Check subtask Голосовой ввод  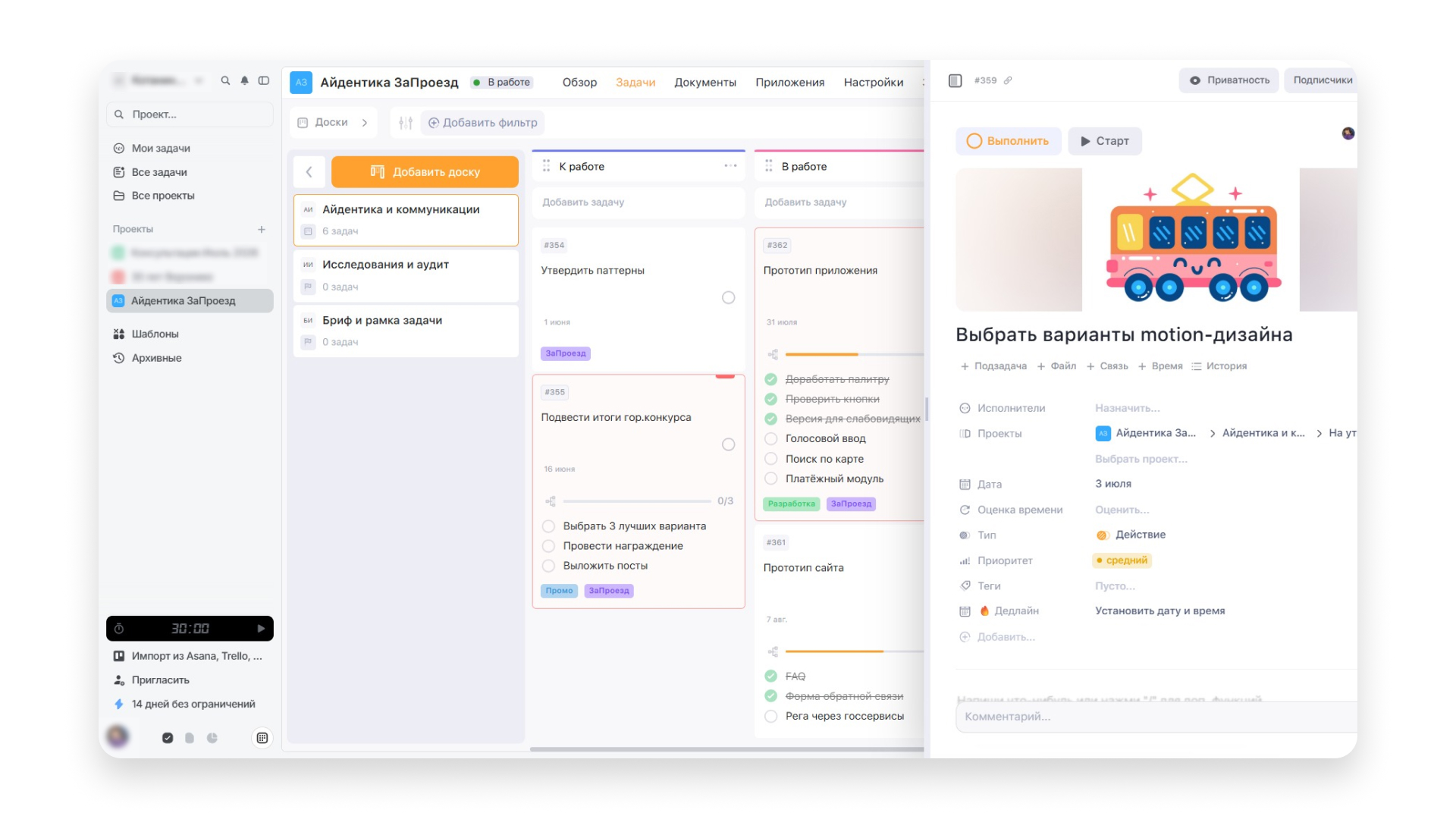pos(771,438)
